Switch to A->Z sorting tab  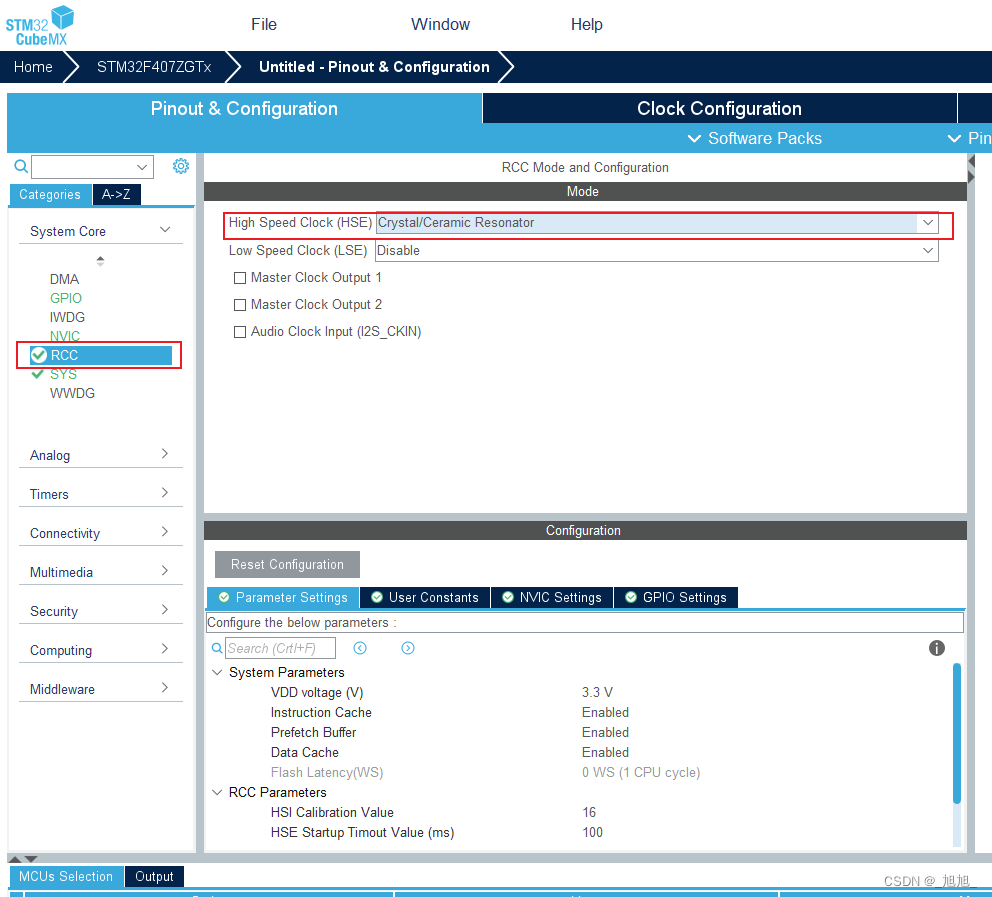pyautogui.click(x=116, y=194)
